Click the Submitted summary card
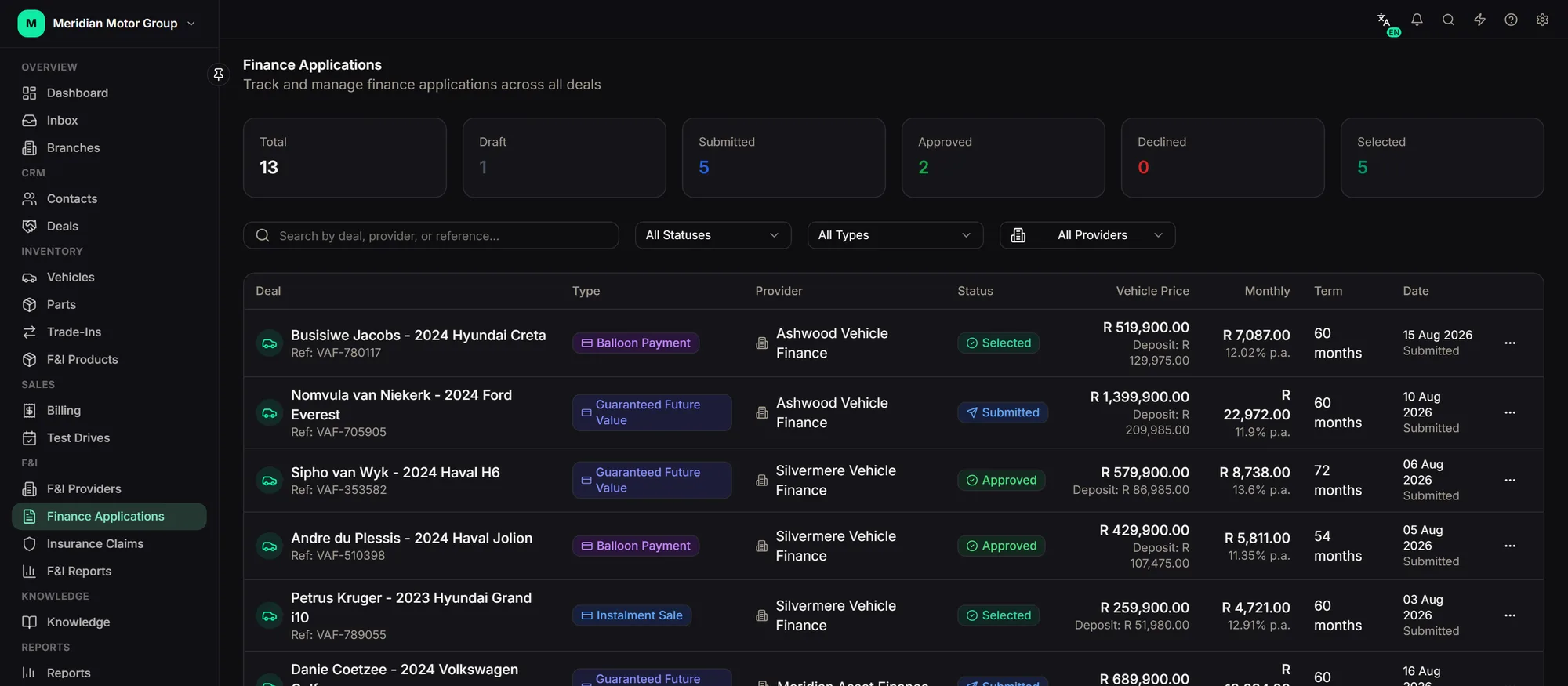Image resolution: width=1568 pixels, height=686 pixels. tap(783, 158)
